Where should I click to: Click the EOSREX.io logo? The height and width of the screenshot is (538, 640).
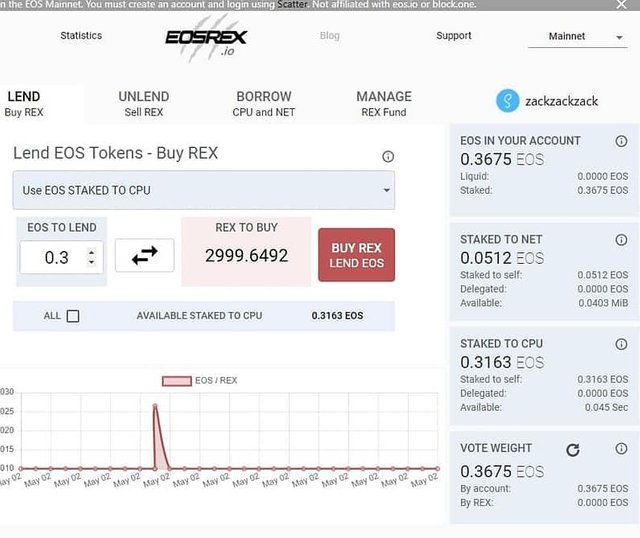(x=206, y=39)
